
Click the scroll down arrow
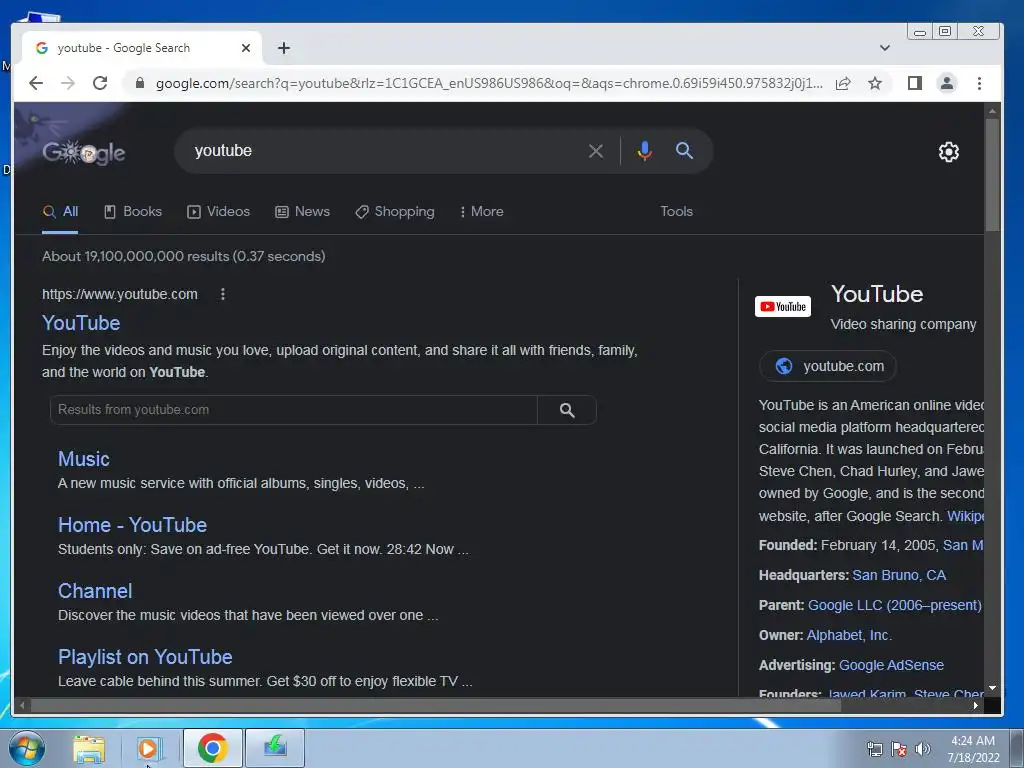click(992, 688)
